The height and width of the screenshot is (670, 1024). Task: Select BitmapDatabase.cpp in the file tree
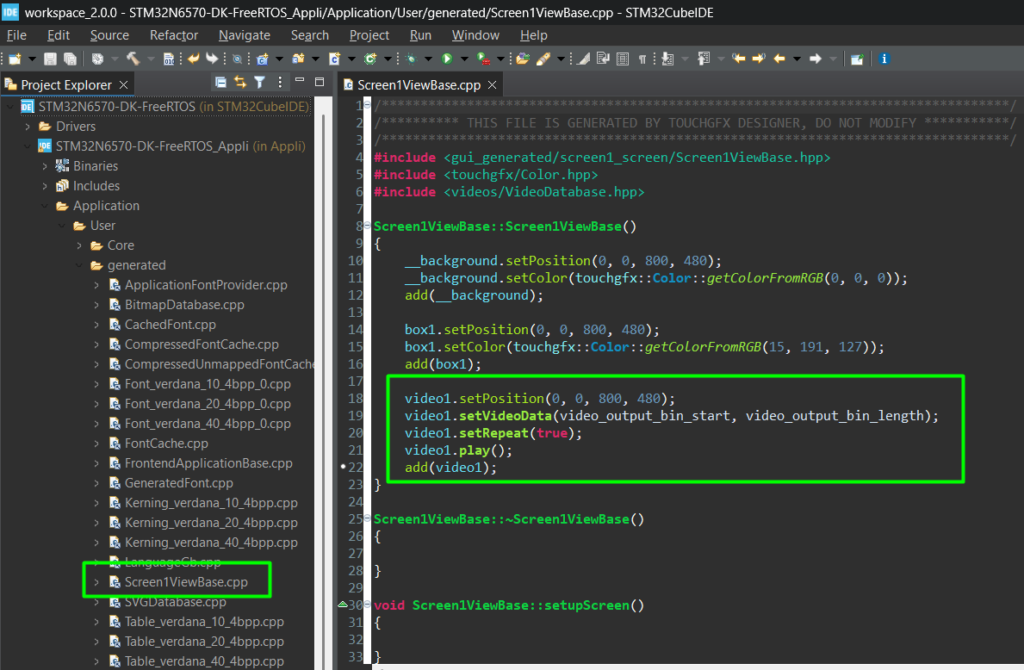[184, 305]
